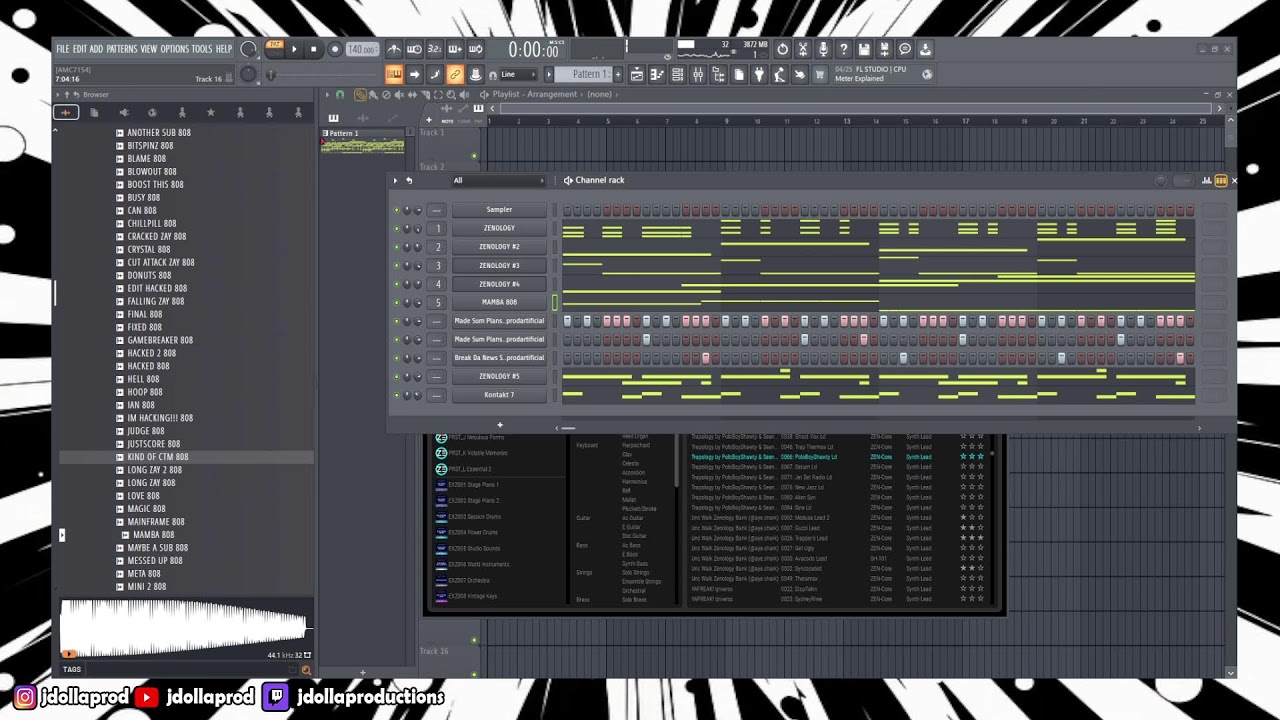
Task: Open the FILE menu
Action: (x=63, y=49)
